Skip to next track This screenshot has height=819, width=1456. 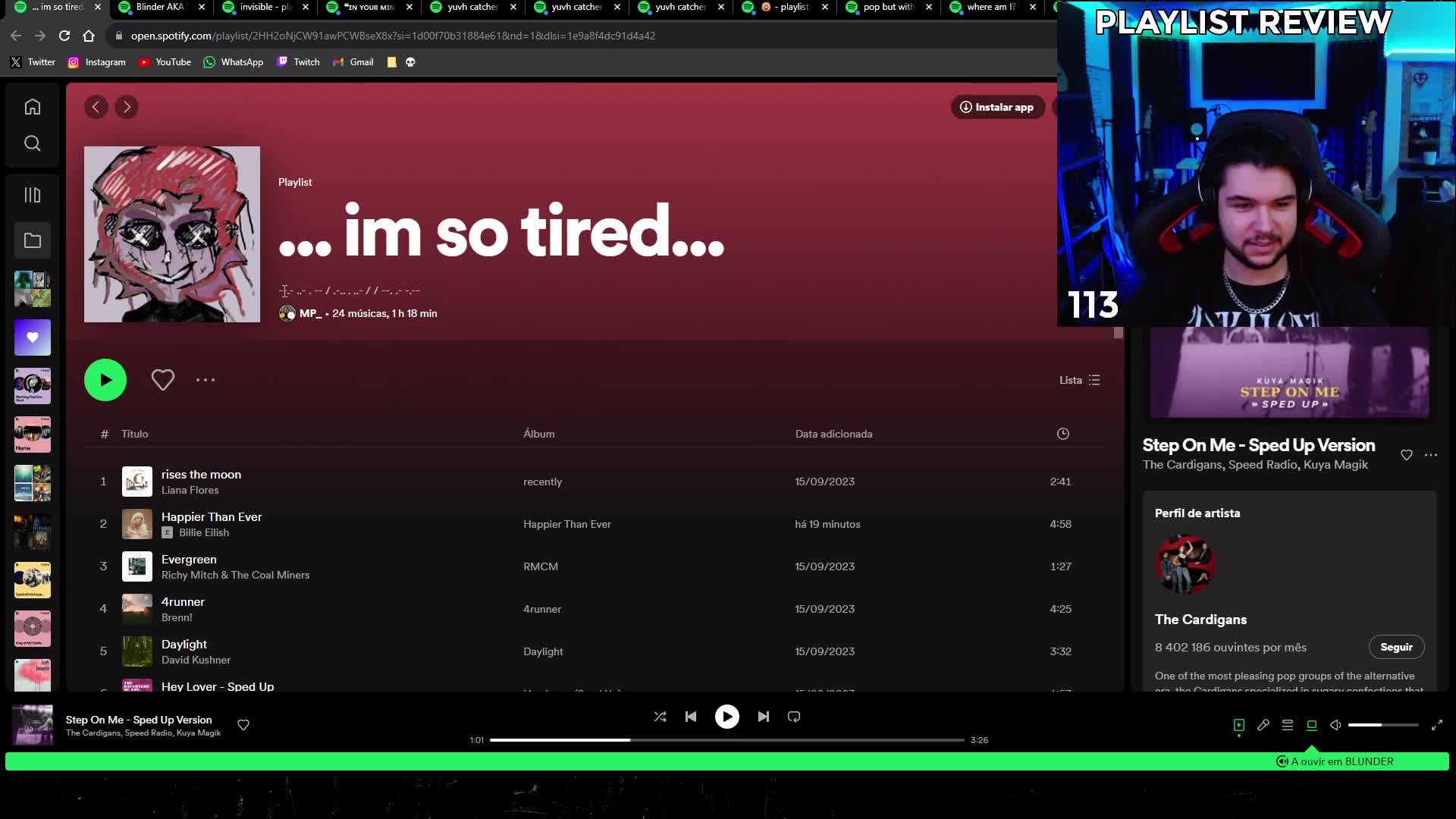click(764, 717)
